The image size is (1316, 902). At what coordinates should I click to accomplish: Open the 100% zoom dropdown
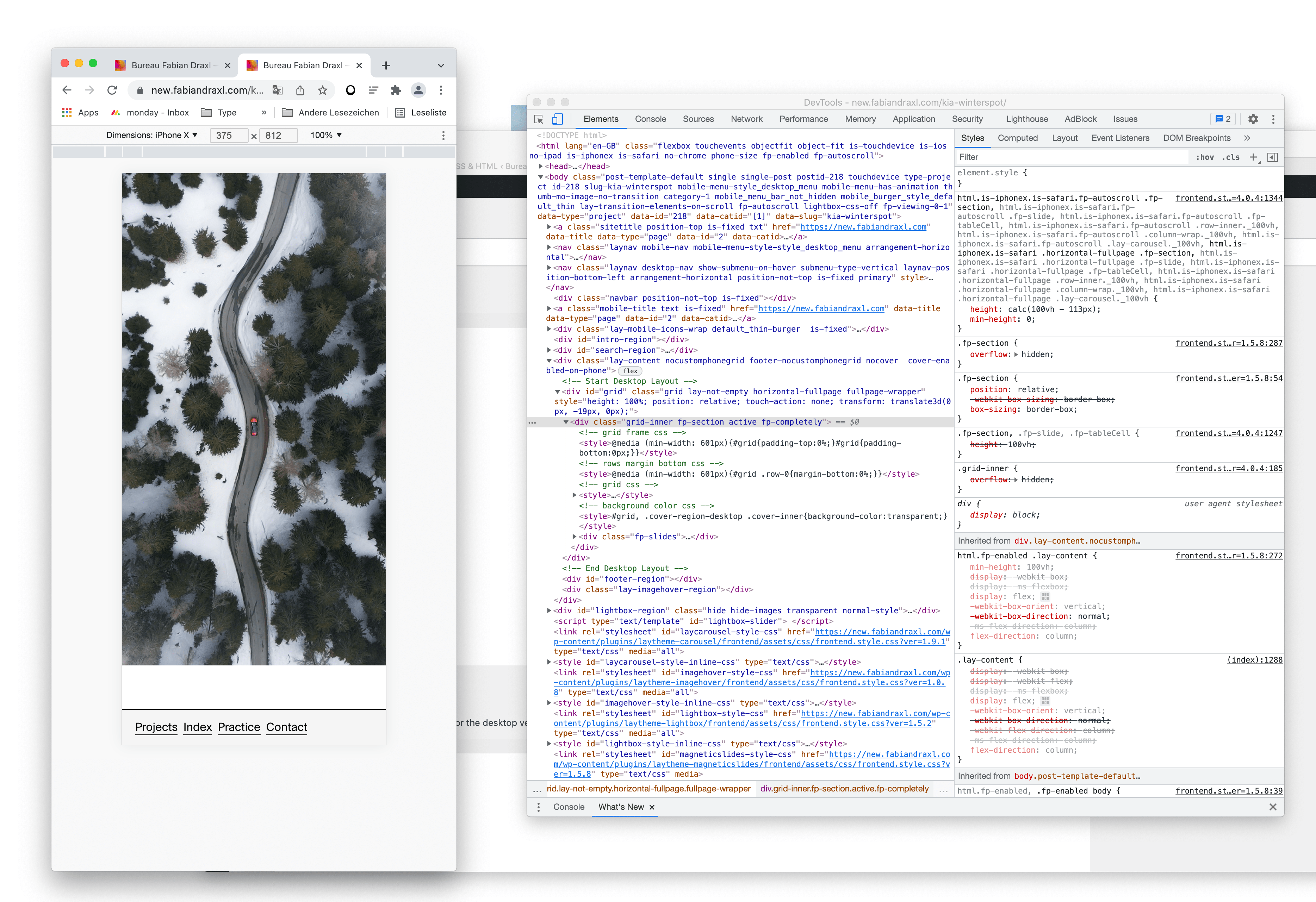[x=325, y=135]
